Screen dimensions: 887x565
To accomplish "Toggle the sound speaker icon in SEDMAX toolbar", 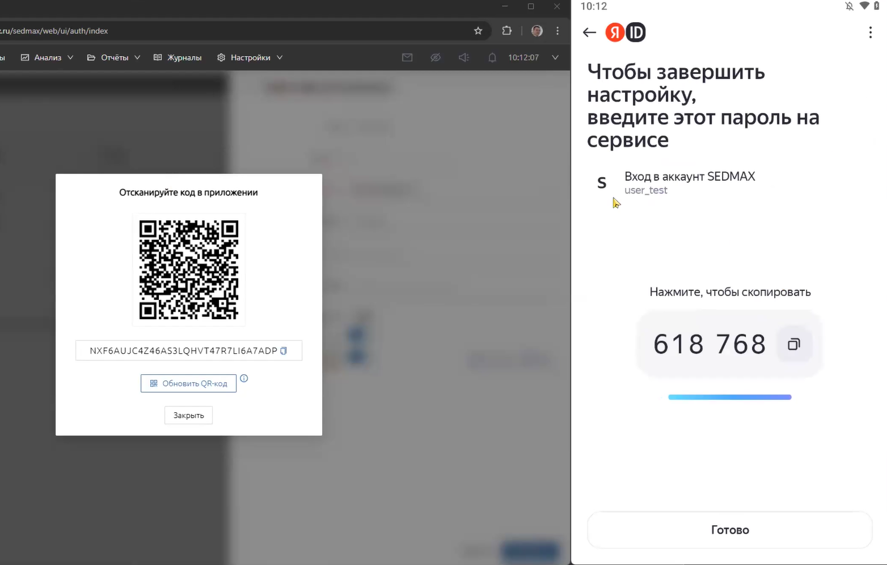I will [x=464, y=57].
